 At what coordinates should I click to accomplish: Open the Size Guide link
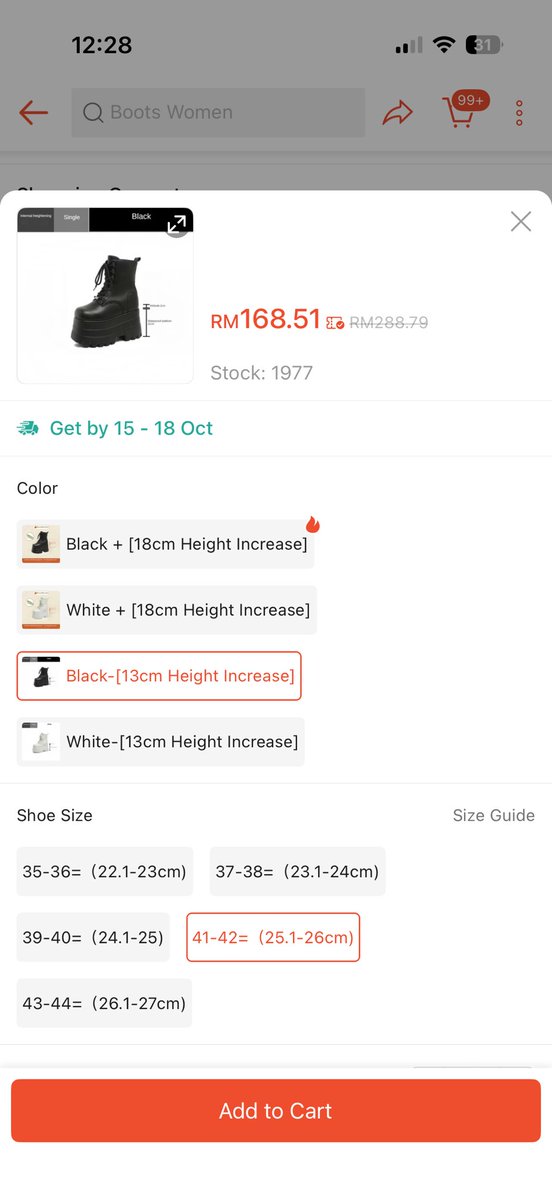494,815
